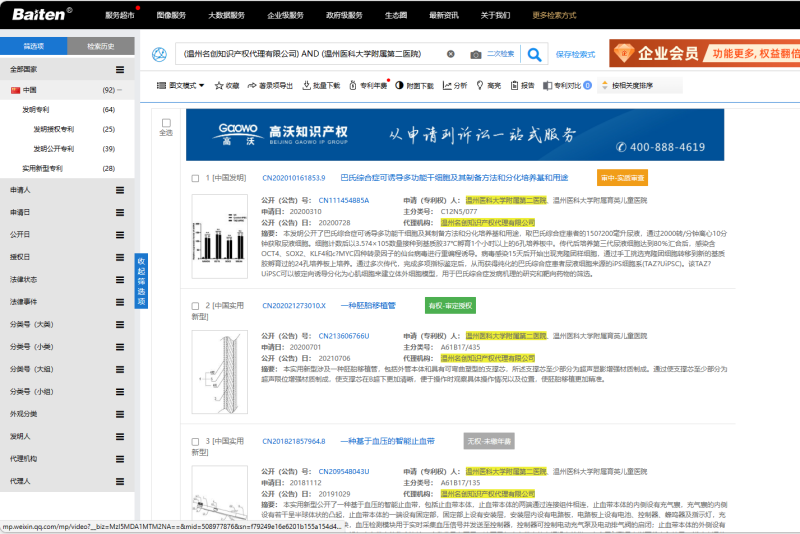Expand the 分类号（大组） filter

(120, 370)
